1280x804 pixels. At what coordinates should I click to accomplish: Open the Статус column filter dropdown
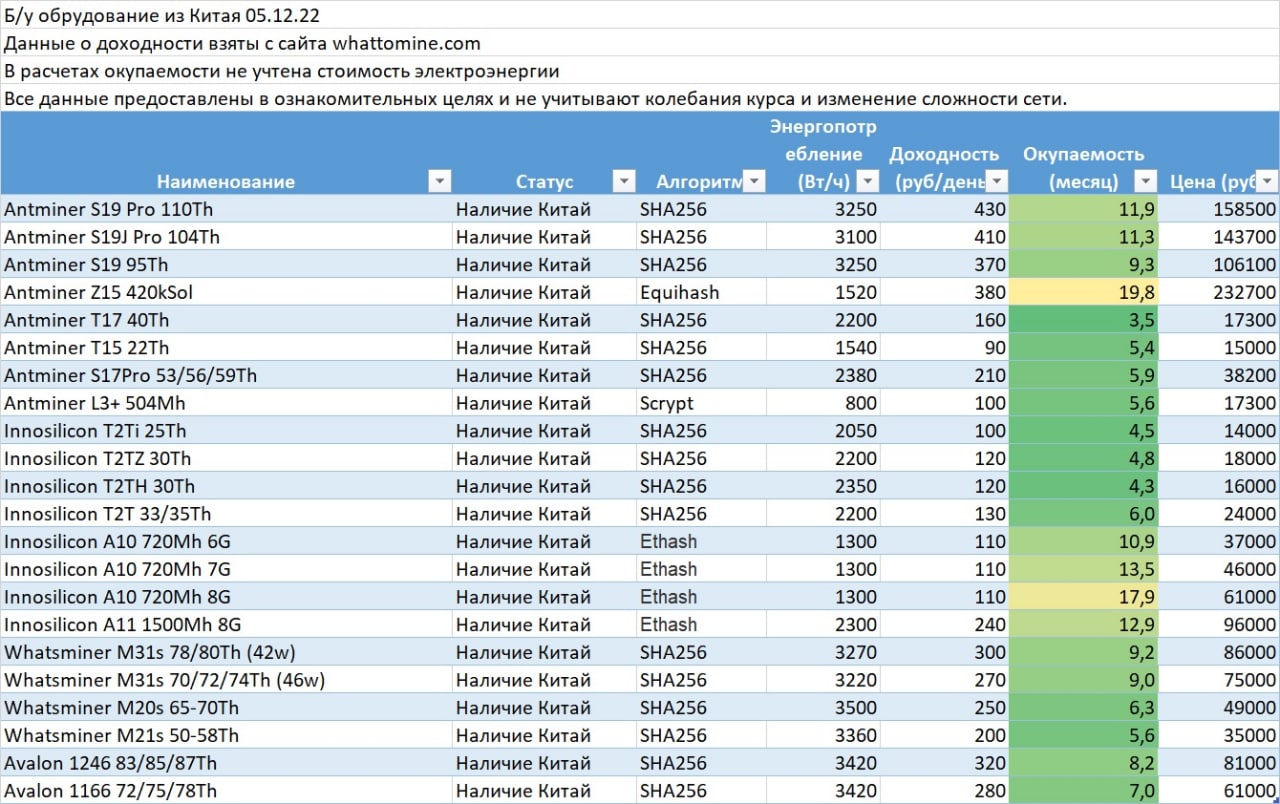[624, 181]
